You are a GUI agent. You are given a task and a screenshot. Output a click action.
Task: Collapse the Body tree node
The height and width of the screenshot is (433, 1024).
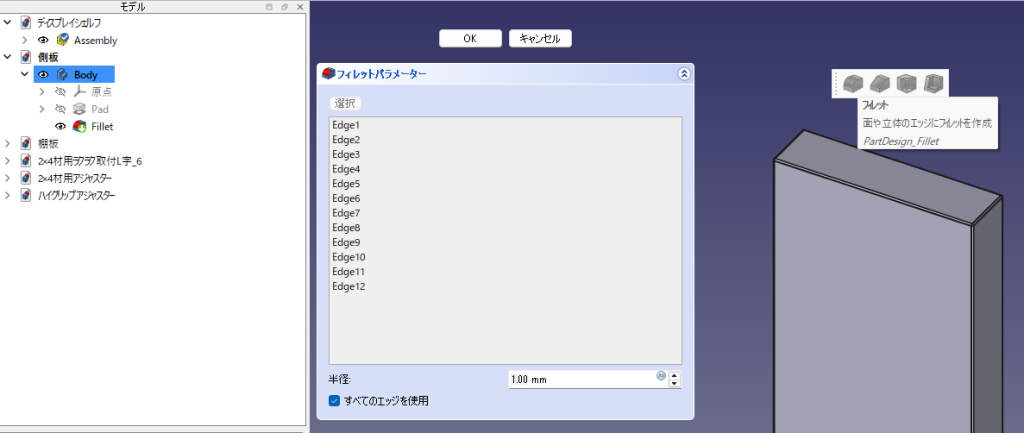25,74
